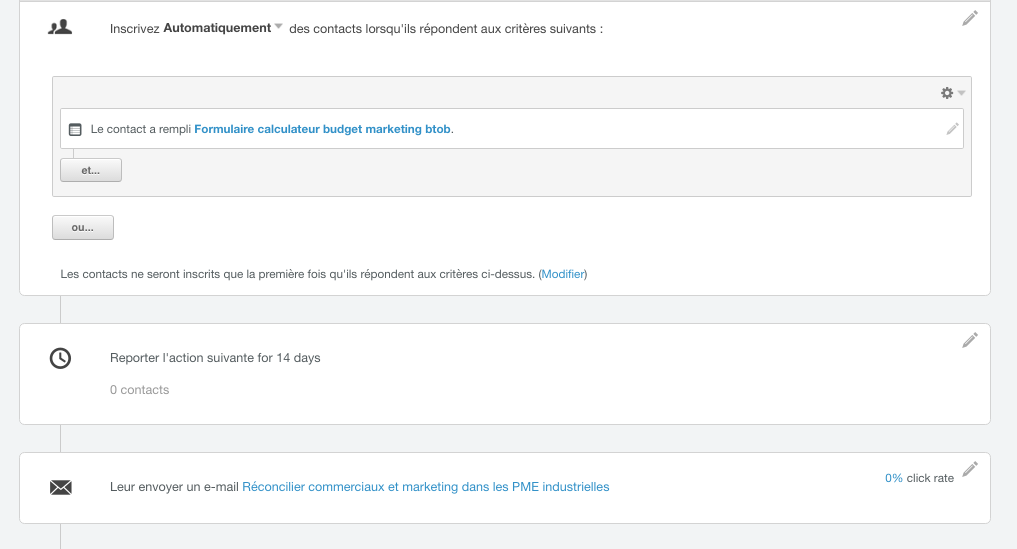Add an 'et...' condition to the criteria
The image size is (1017, 549).
pos(91,170)
